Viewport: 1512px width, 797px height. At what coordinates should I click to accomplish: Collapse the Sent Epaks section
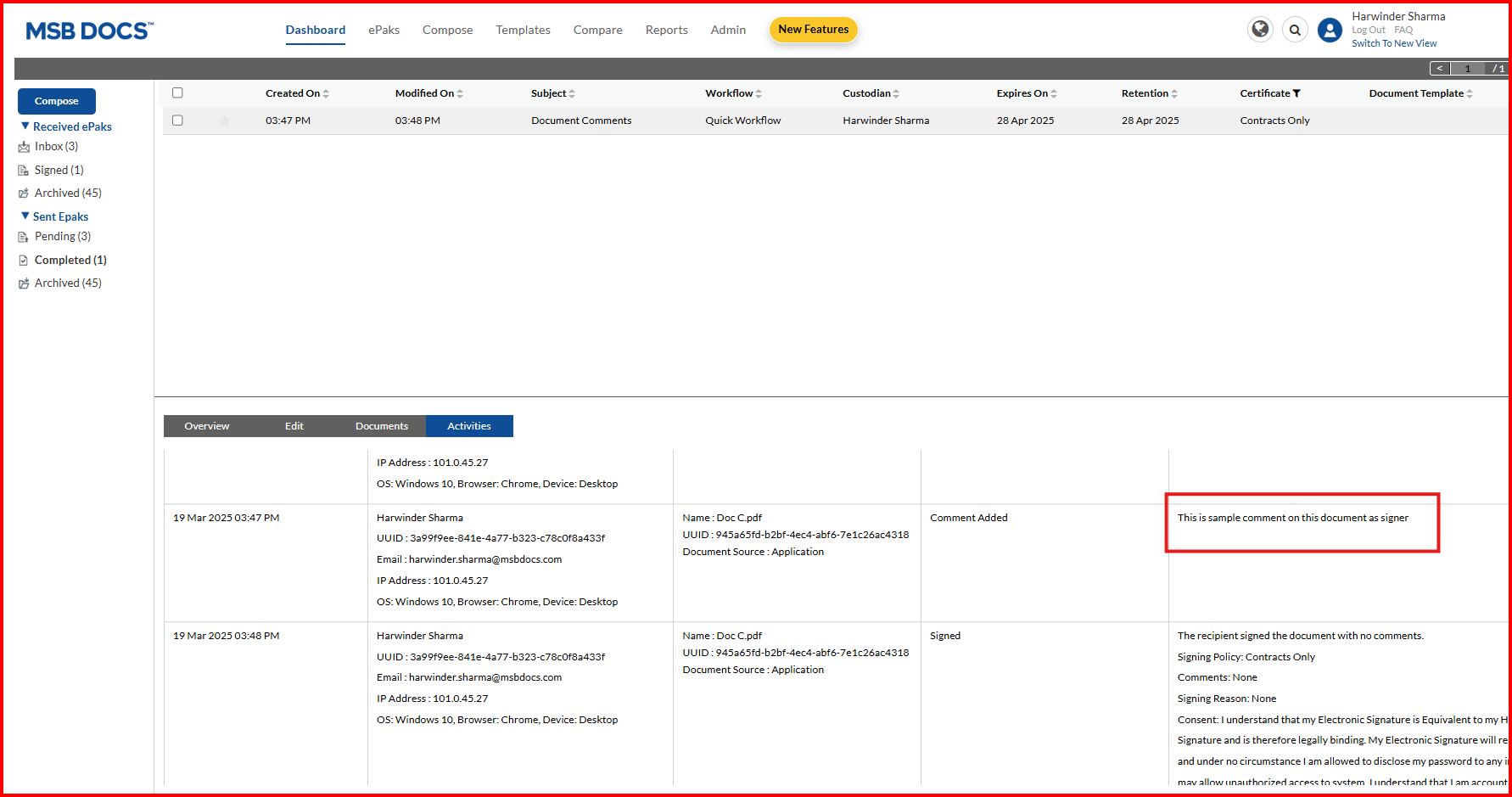pyautogui.click(x=25, y=216)
